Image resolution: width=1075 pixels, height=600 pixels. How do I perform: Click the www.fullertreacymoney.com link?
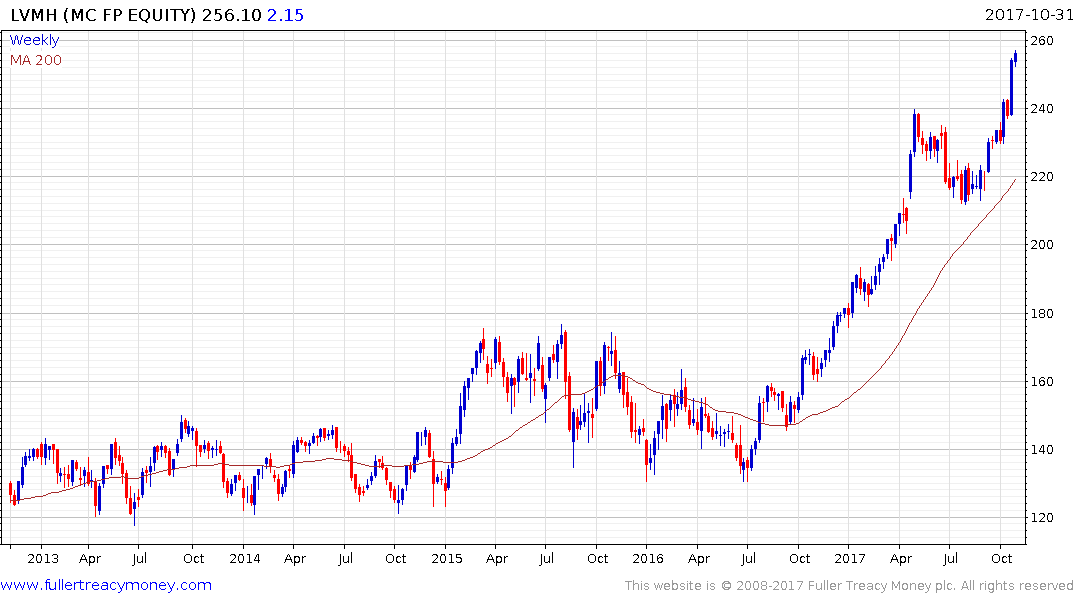coord(106,585)
